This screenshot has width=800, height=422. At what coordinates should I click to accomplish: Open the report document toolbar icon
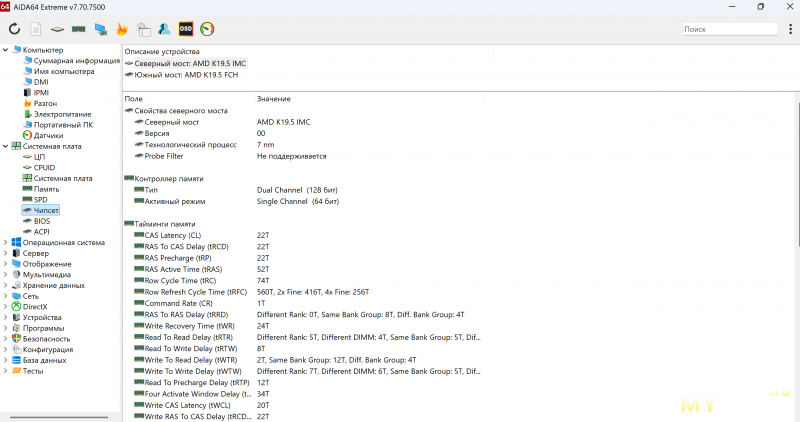coord(36,29)
